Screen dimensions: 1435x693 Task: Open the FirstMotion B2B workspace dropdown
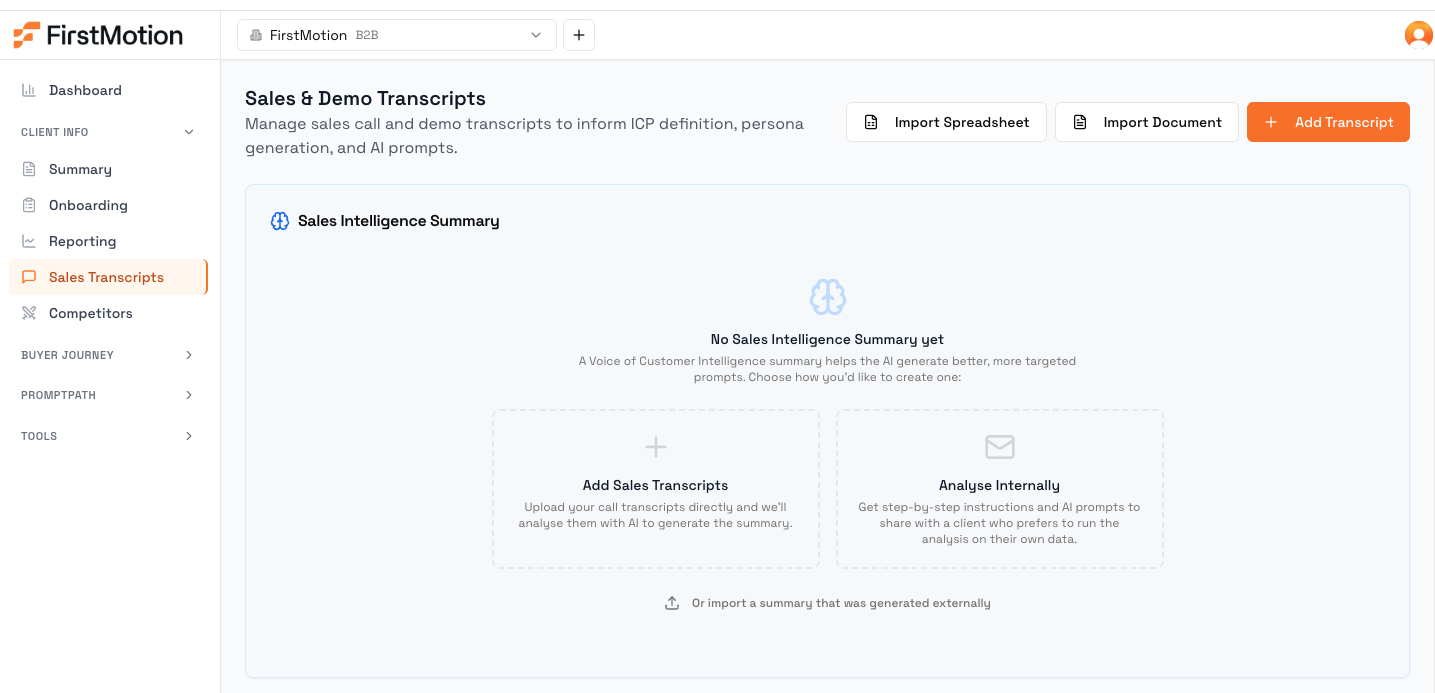point(397,35)
